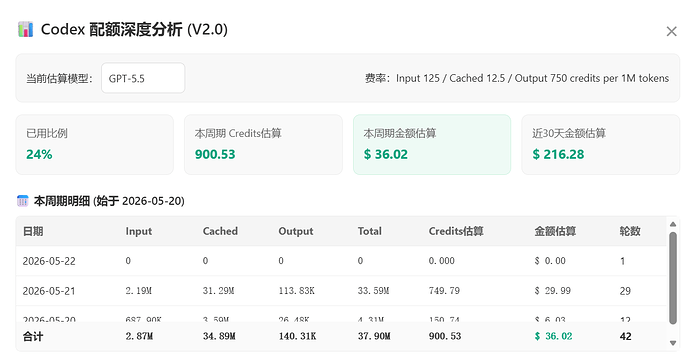Click the 900.53 value in totals row
Viewport: 690px width, 362px height.
coord(445,336)
